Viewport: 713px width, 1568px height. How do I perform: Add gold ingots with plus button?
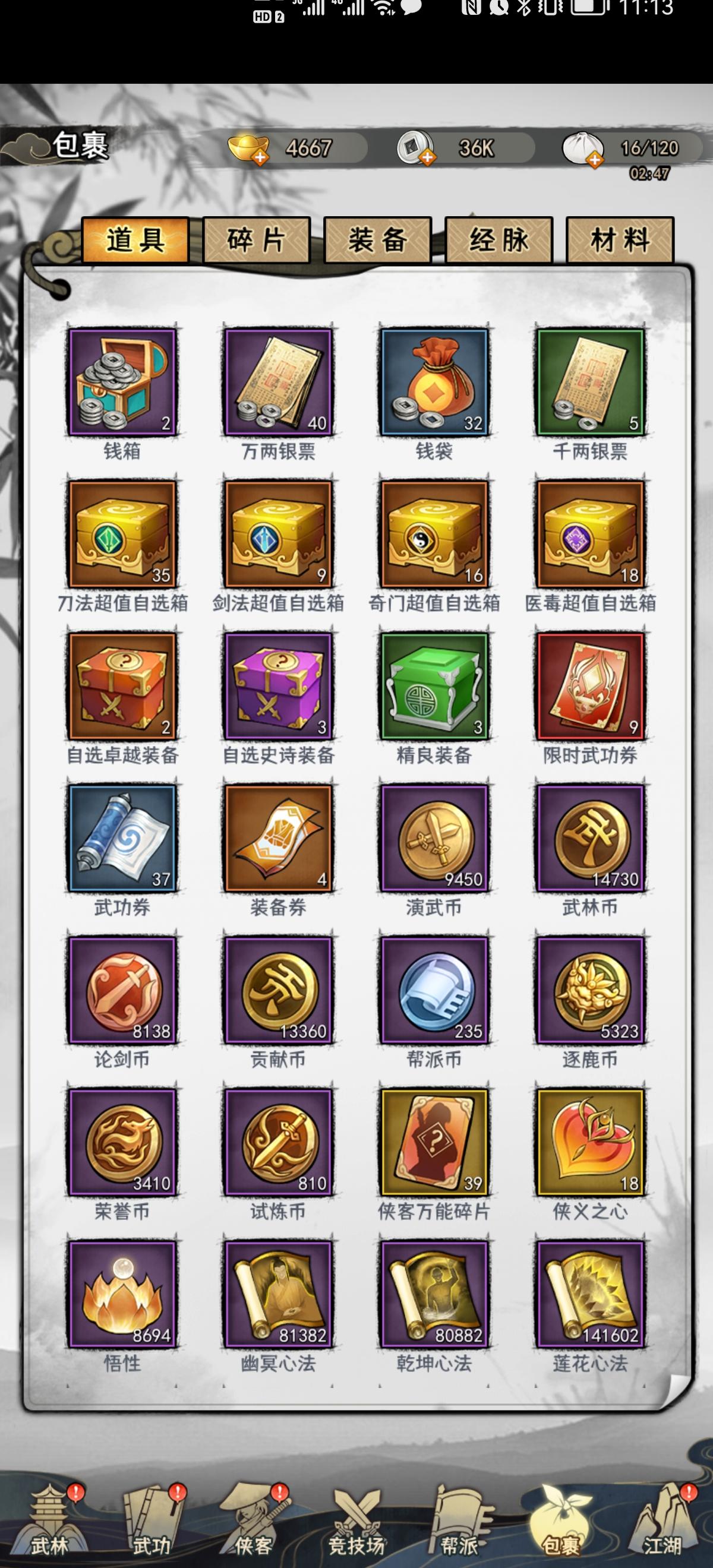click(261, 158)
